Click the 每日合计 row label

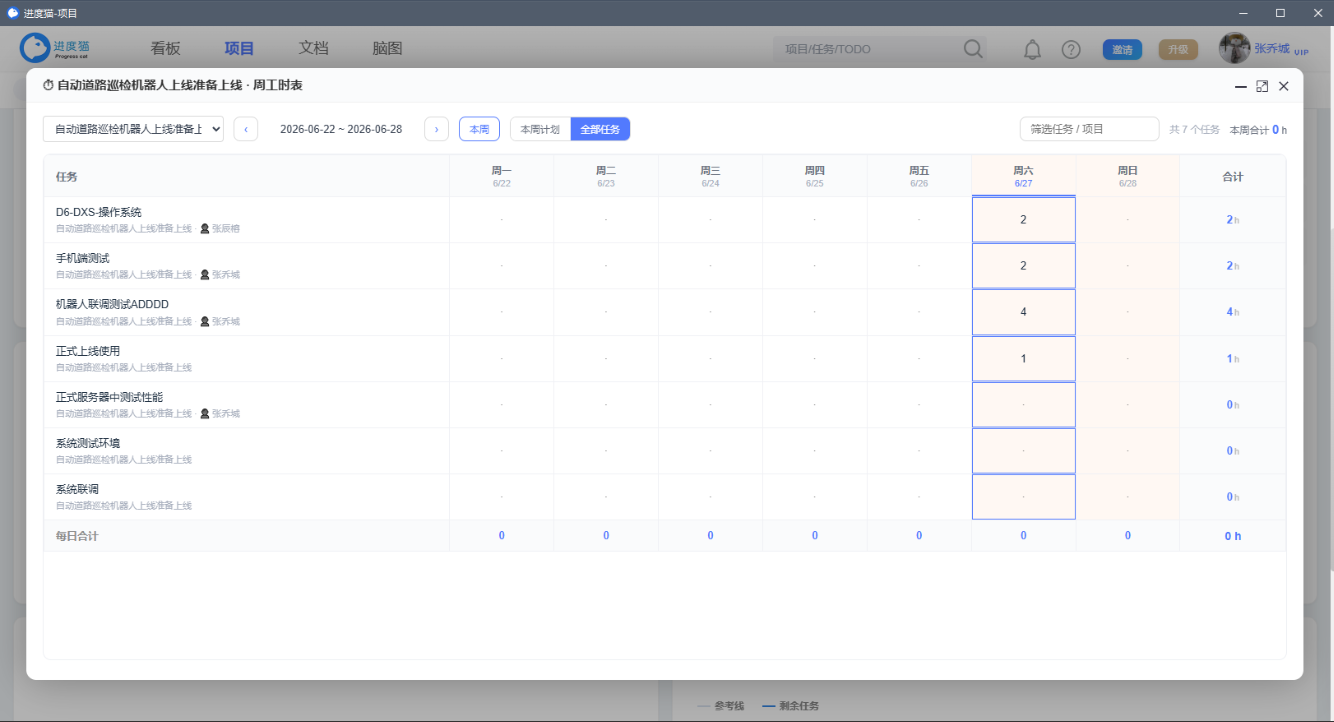tap(77, 536)
